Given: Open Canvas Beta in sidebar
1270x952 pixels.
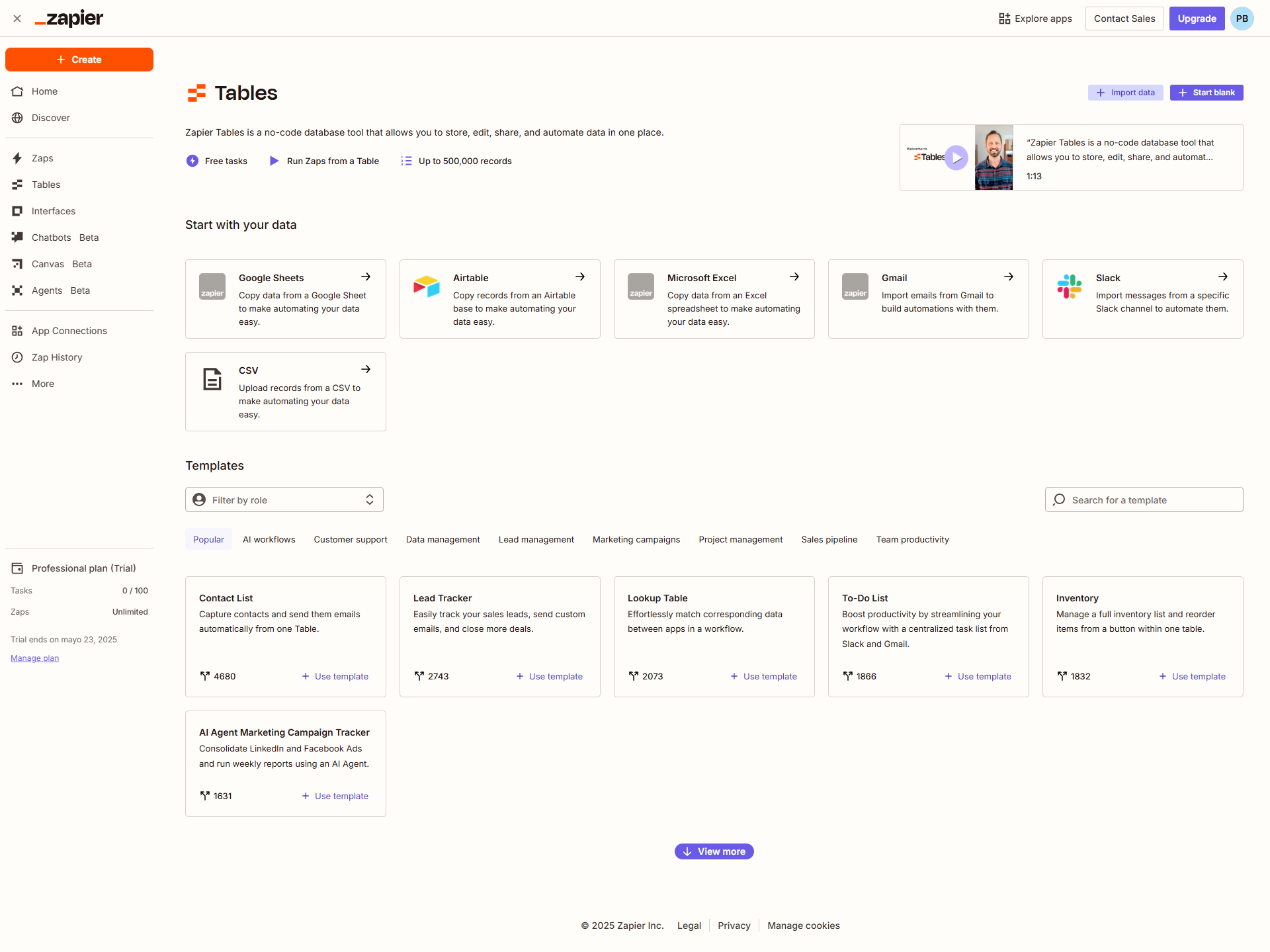Looking at the screenshot, I should [79, 264].
